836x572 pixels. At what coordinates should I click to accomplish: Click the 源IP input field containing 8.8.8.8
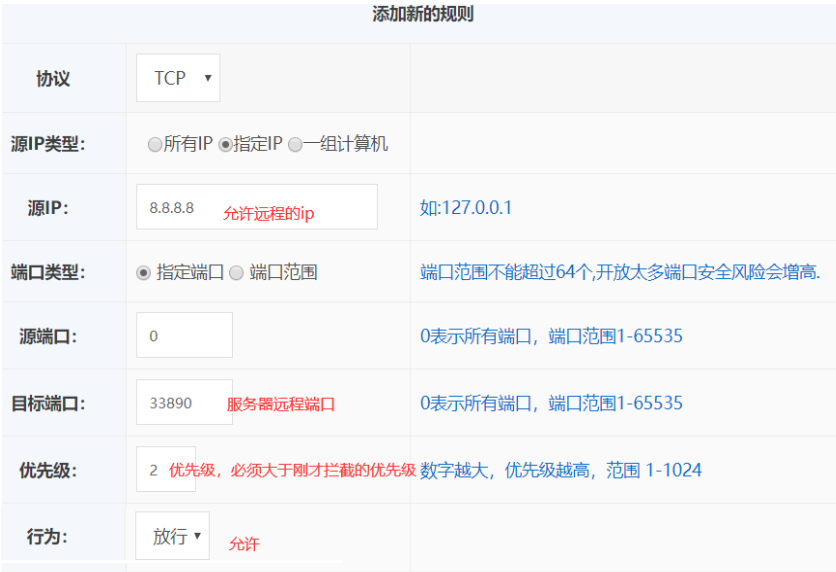click(256, 207)
